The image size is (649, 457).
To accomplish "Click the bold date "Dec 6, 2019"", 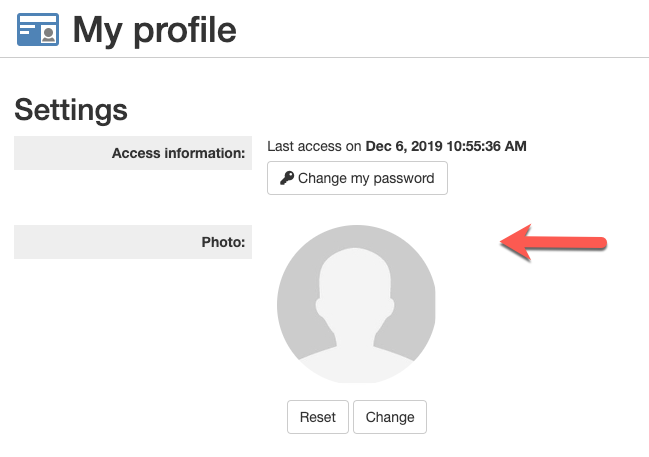I will [405, 146].
